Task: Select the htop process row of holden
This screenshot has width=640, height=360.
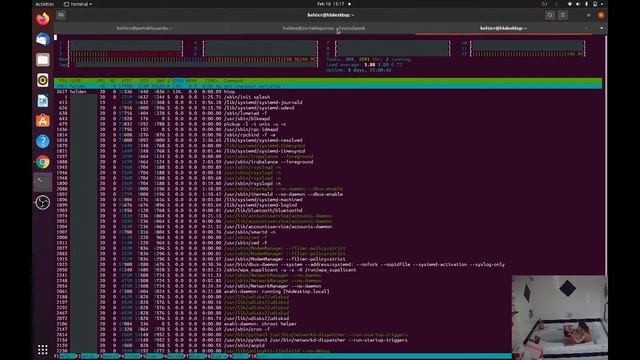Action: 328,92
